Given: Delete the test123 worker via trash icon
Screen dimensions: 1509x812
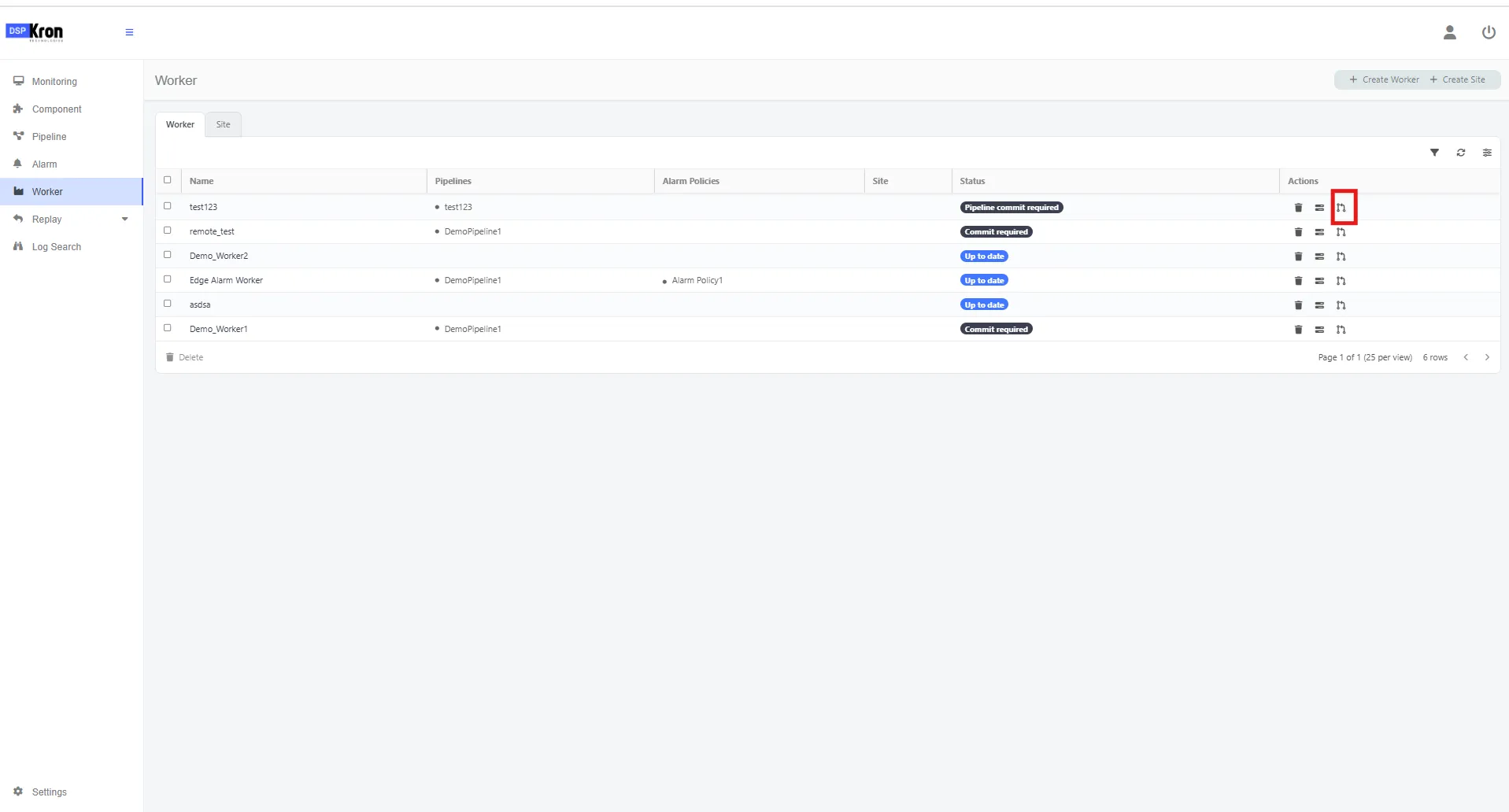Looking at the screenshot, I should [1298, 208].
